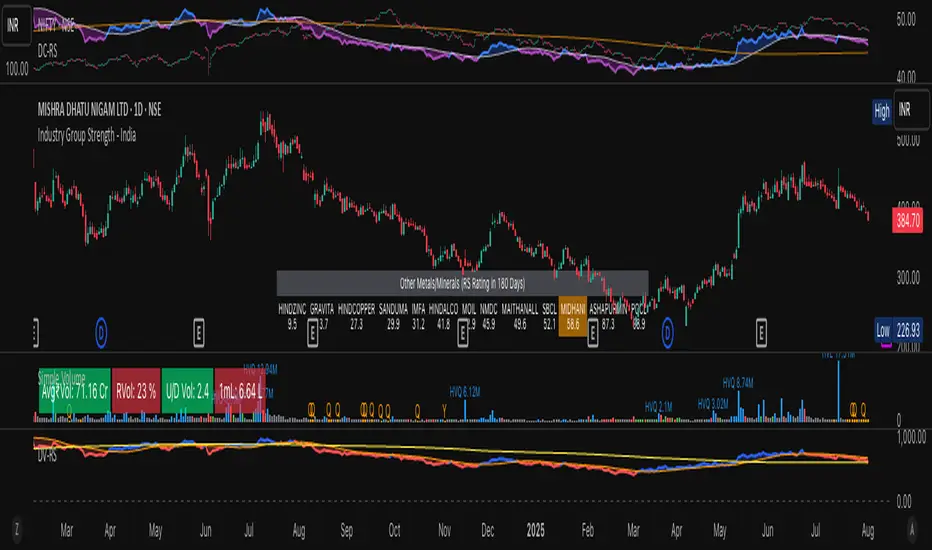Click the earnings E marker beside the MIDHANI cell
Image resolution: width=932 pixels, height=550 pixels.
pyautogui.click(x=593, y=333)
